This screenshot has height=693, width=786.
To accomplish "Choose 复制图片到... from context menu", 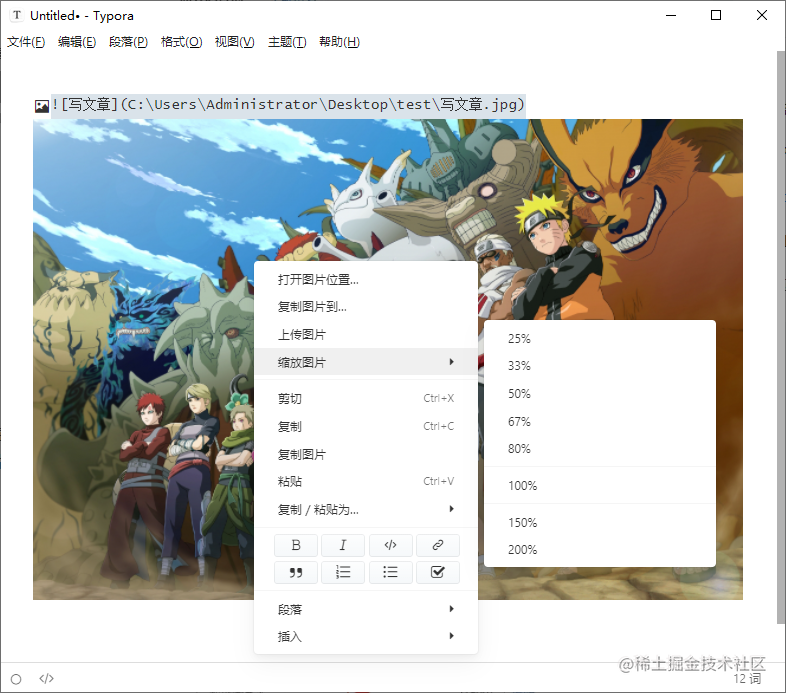I will [366, 307].
